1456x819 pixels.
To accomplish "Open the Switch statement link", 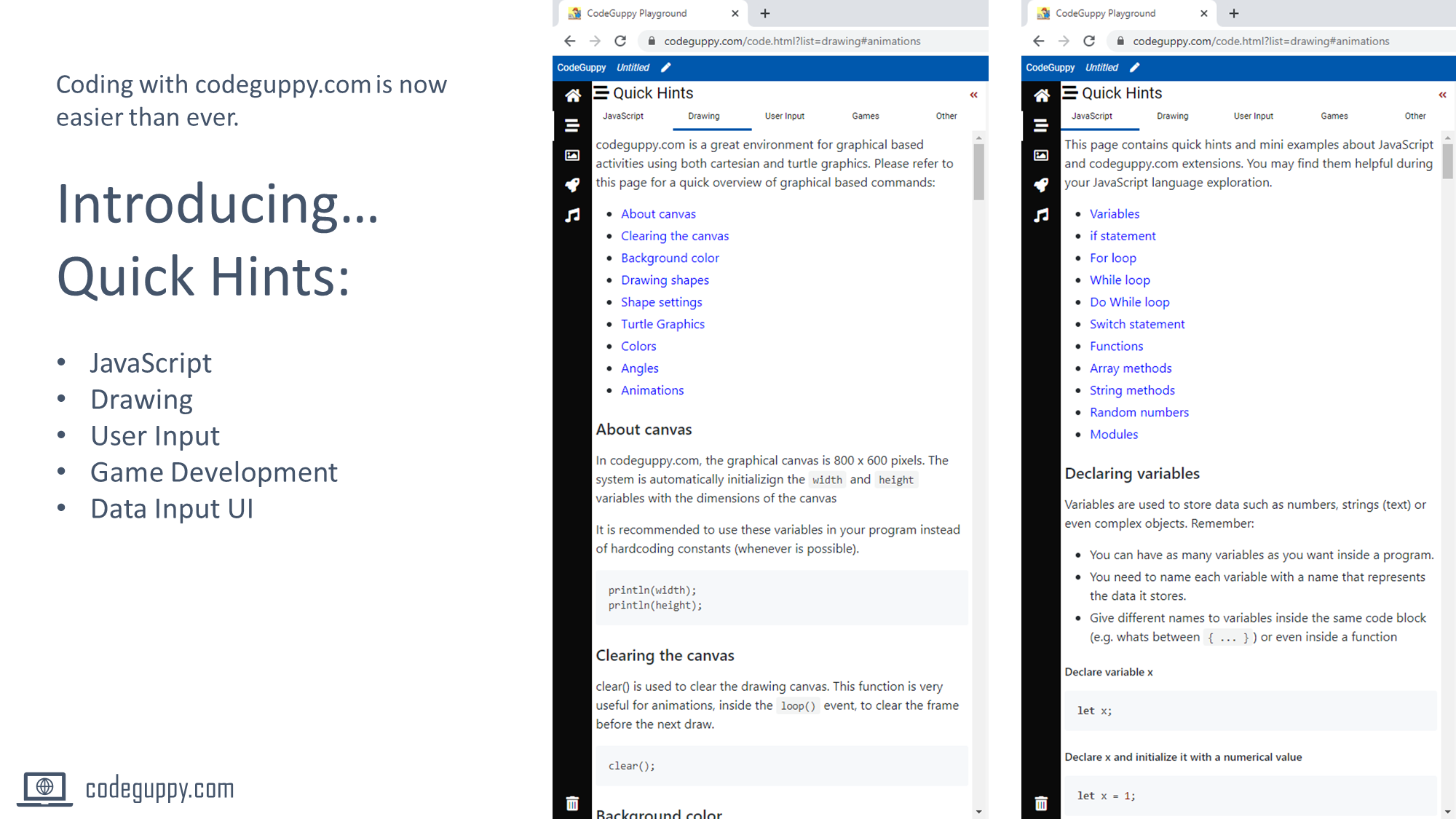I will pos(1136,324).
